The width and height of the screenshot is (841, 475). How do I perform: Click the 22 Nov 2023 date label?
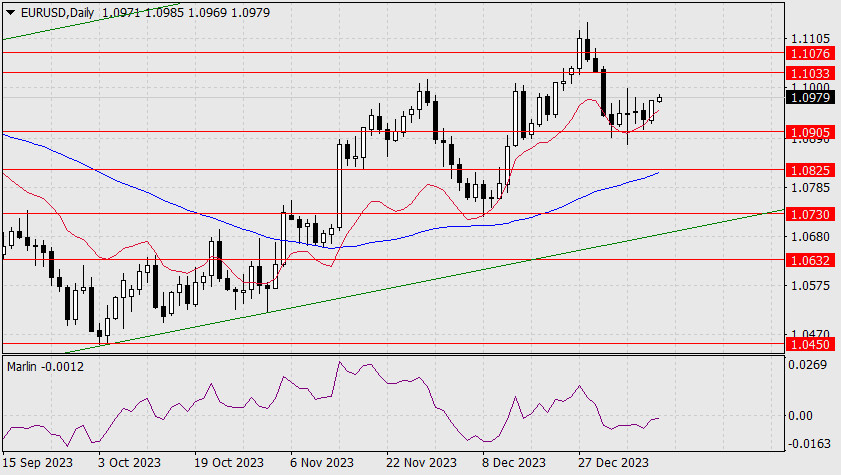[421, 462]
